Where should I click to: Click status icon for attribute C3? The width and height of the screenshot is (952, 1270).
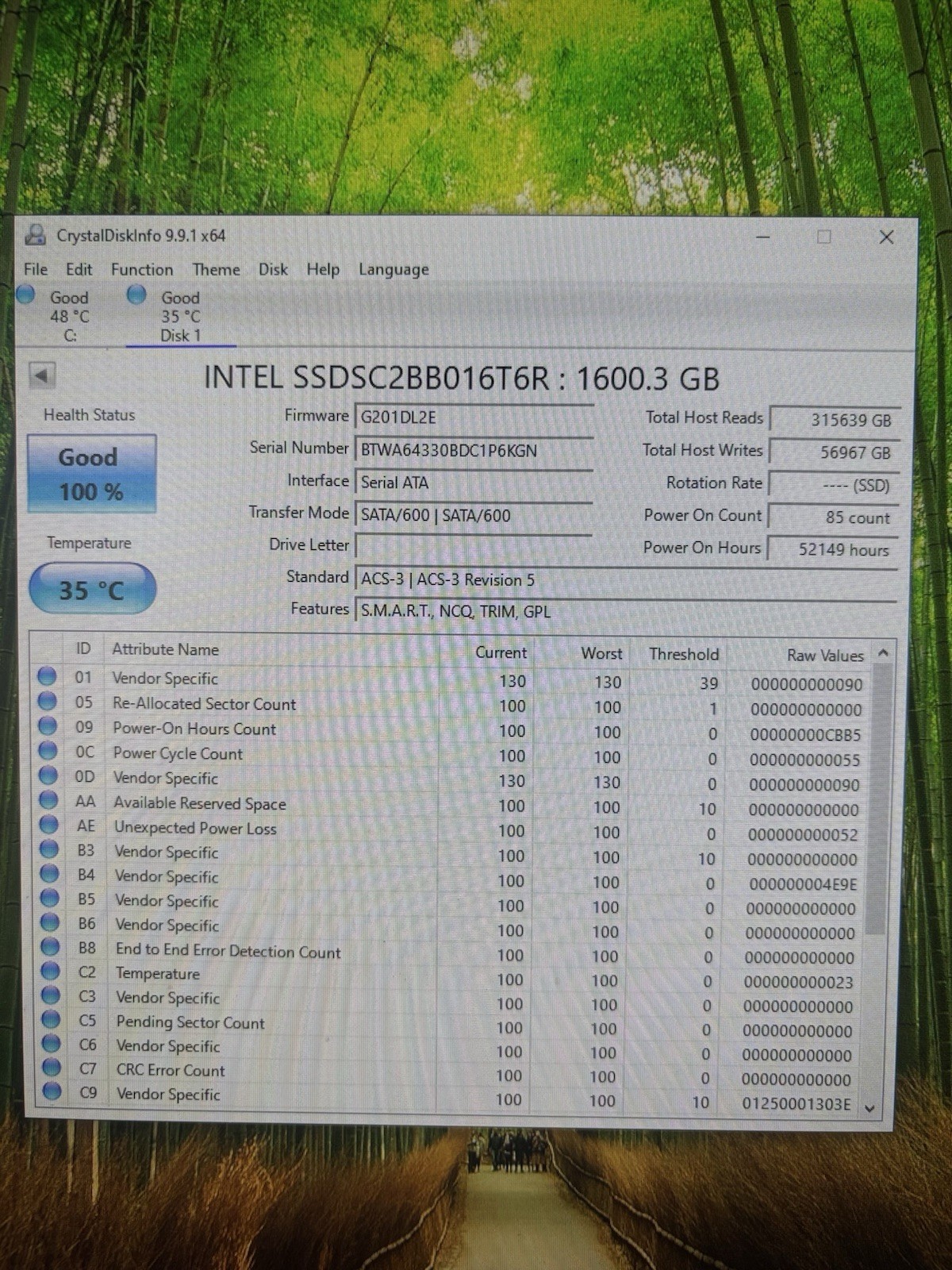51,995
